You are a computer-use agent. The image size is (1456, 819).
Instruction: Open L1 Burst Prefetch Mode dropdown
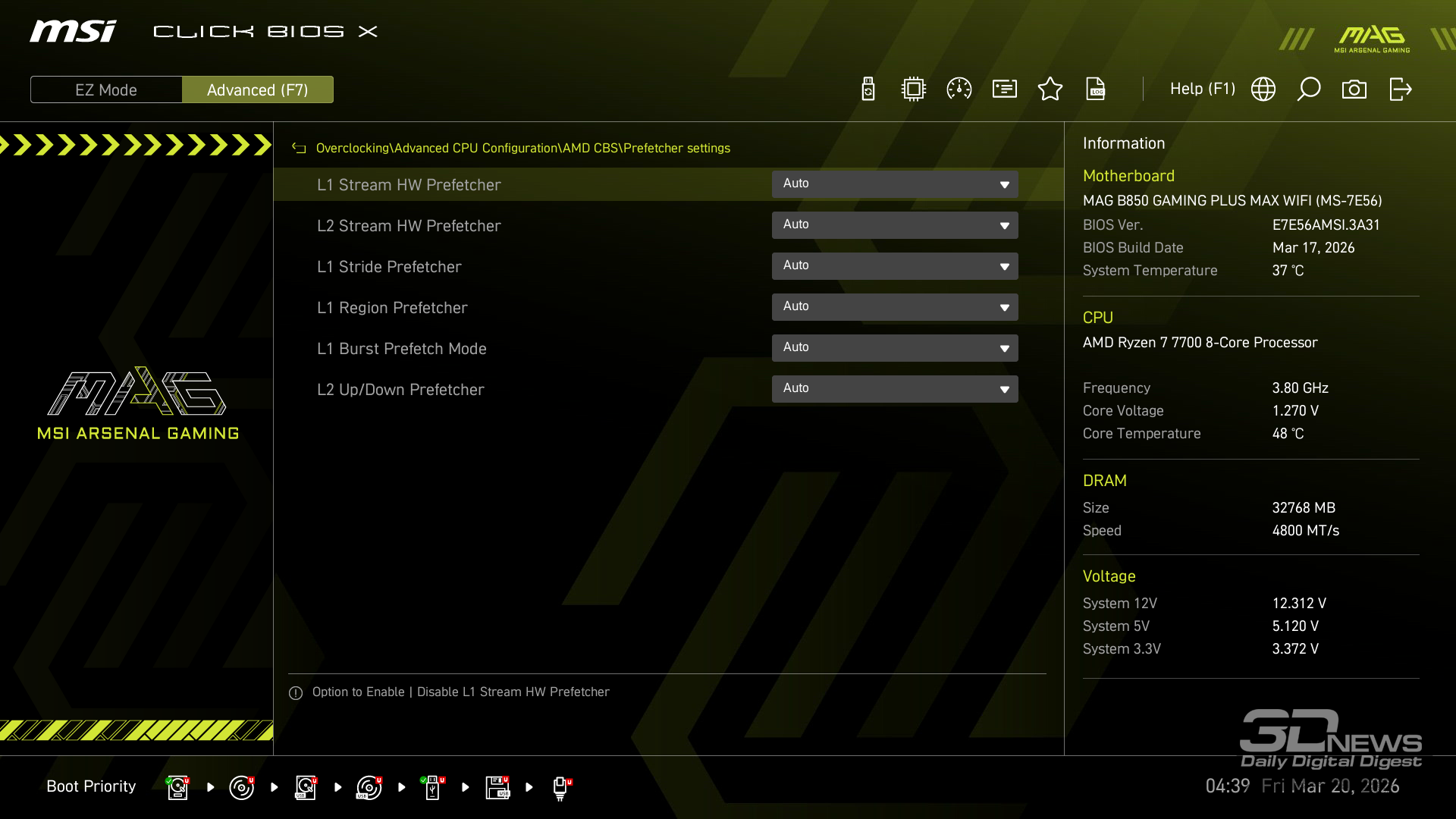(895, 348)
